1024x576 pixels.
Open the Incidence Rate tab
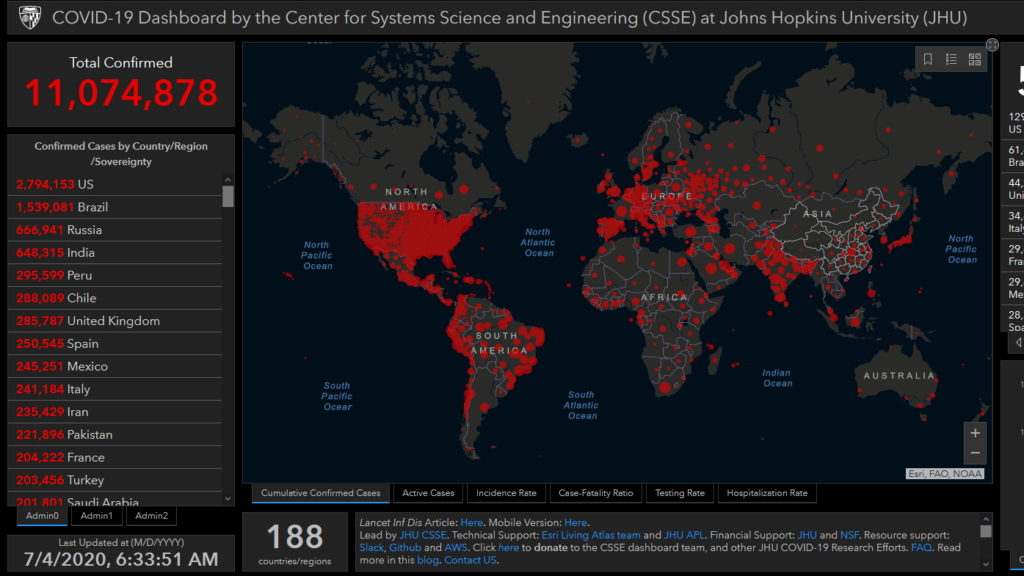pos(506,493)
